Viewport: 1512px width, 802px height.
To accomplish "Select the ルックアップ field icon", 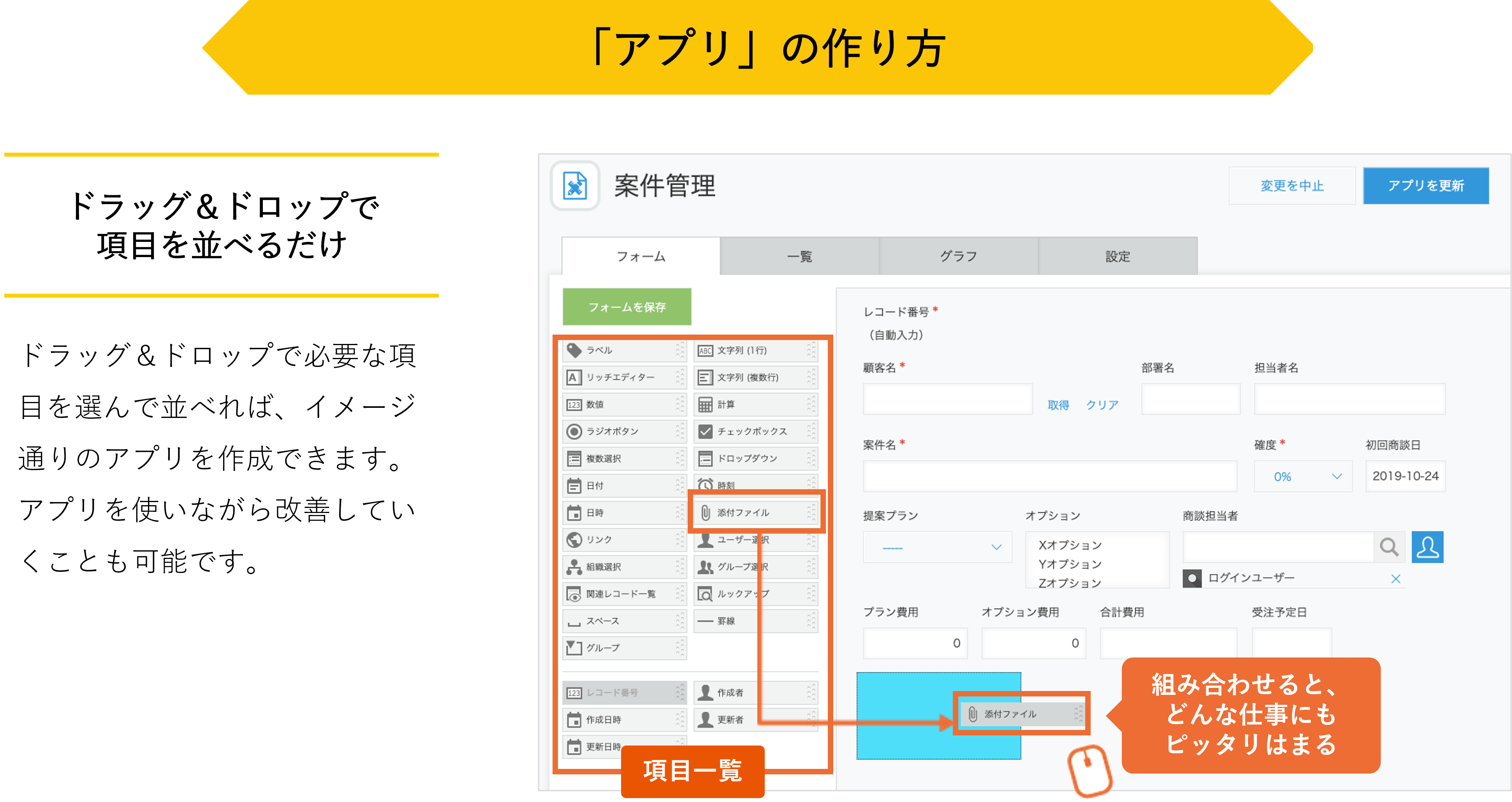I will click(705, 594).
